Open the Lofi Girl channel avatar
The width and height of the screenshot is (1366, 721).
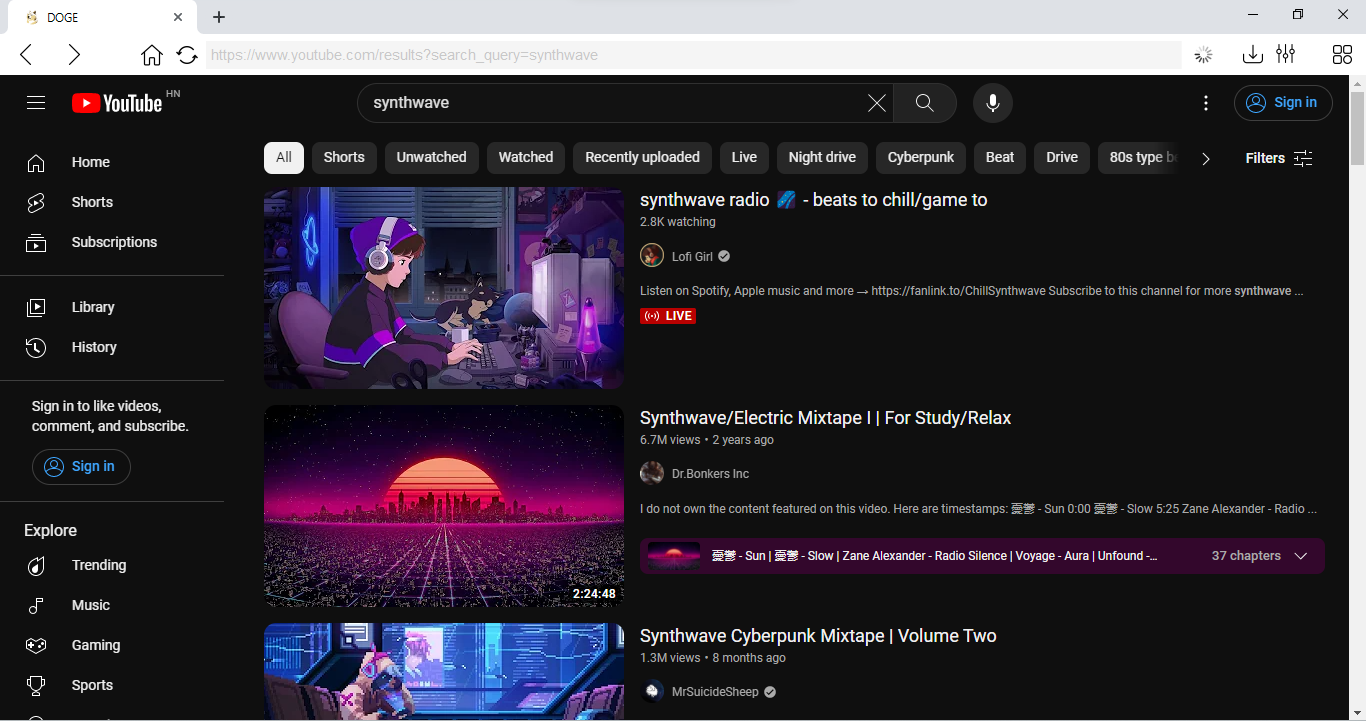[652, 256]
